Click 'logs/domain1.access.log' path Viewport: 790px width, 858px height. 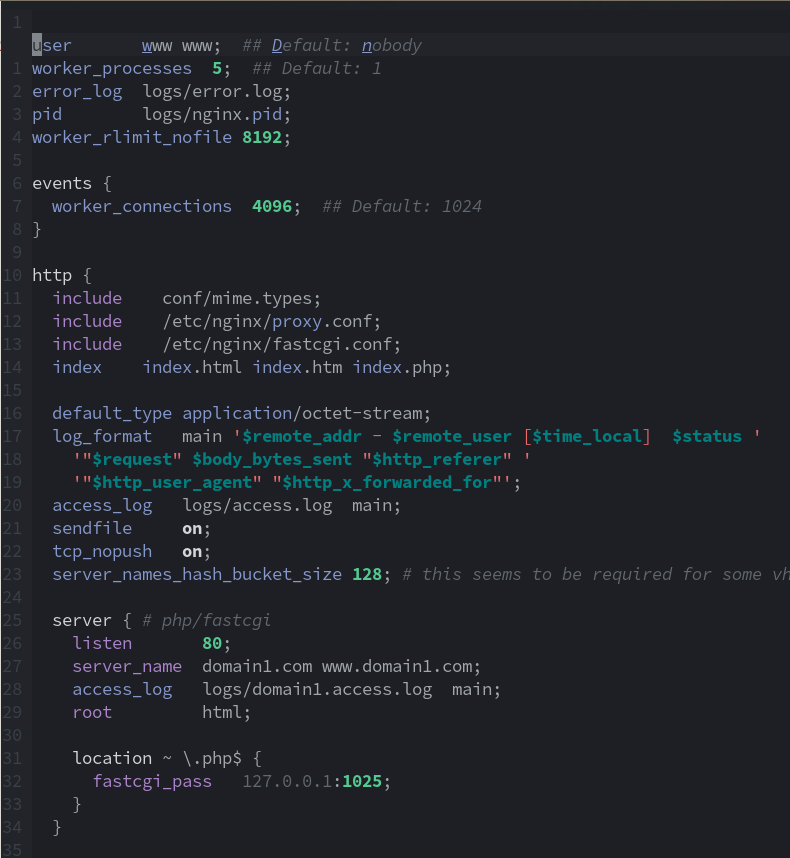(x=317, y=689)
